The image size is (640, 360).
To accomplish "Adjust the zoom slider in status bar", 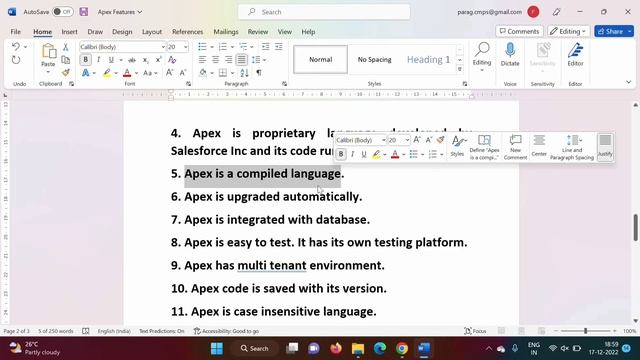I will 585,331.
